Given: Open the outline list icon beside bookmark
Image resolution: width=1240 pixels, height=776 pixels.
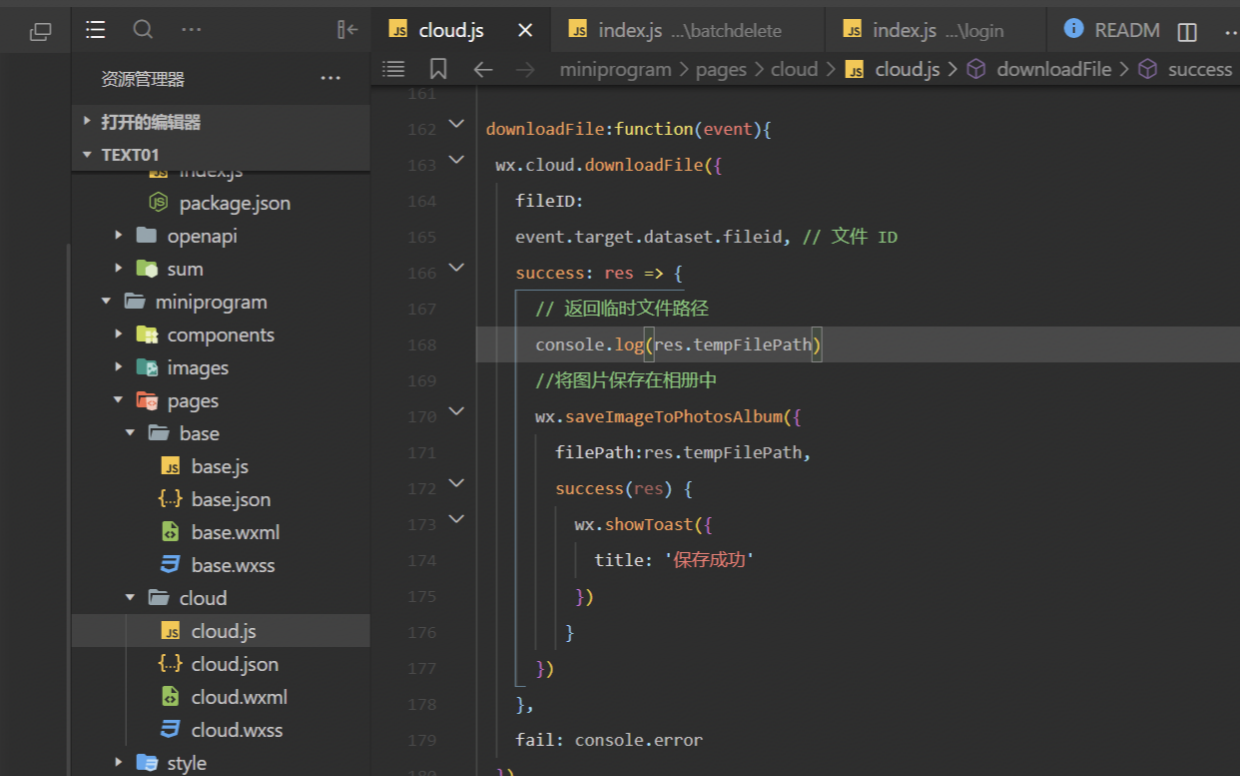Looking at the screenshot, I should (394, 69).
